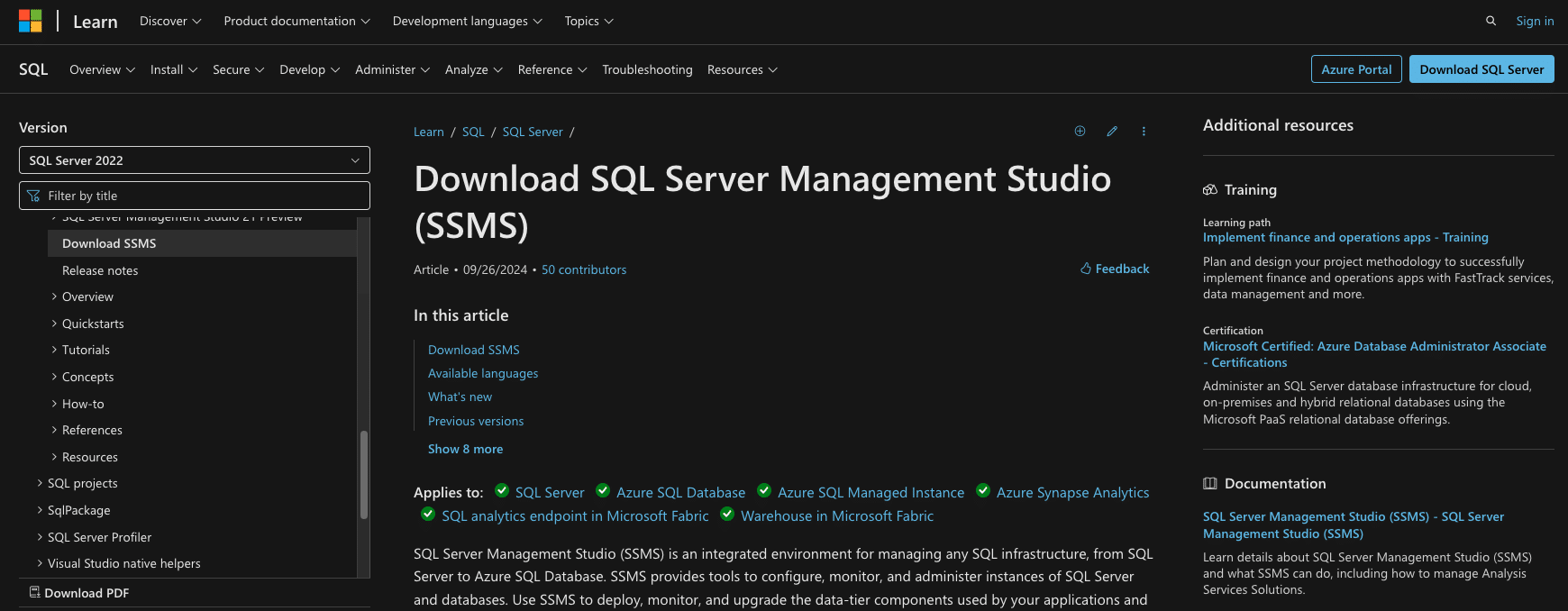Go to Troubleshooting page
The image size is (1568, 611).
pyautogui.click(x=647, y=69)
